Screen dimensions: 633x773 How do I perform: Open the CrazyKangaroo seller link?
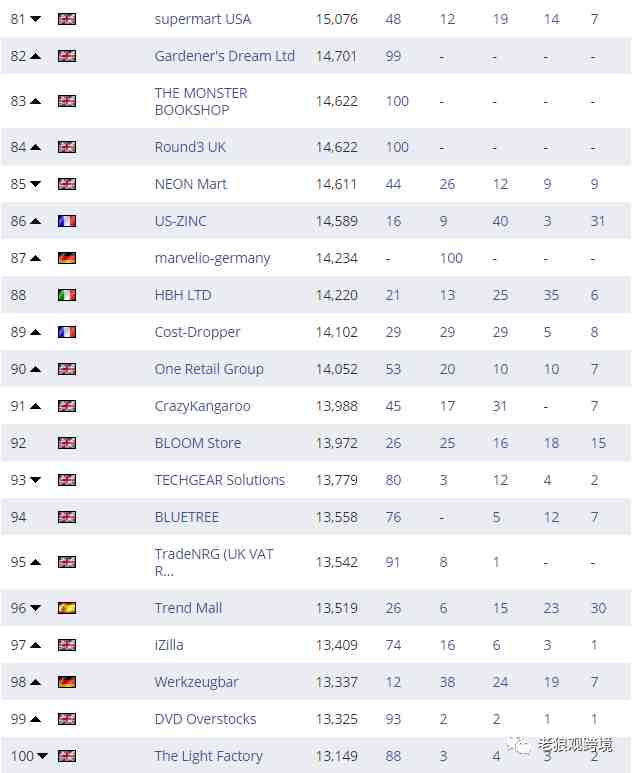pos(203,406)
